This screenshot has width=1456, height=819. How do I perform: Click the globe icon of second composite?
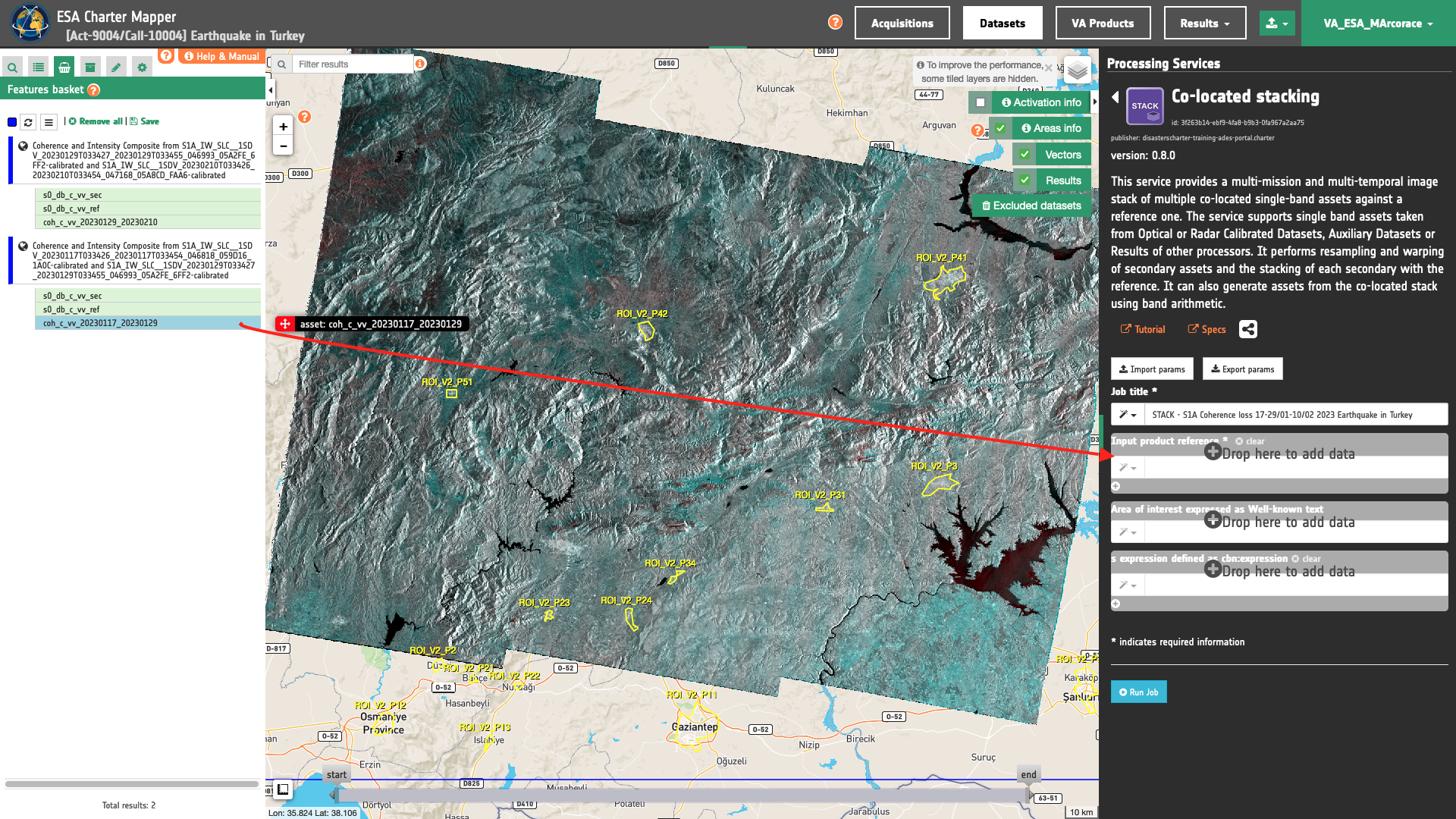23,246
